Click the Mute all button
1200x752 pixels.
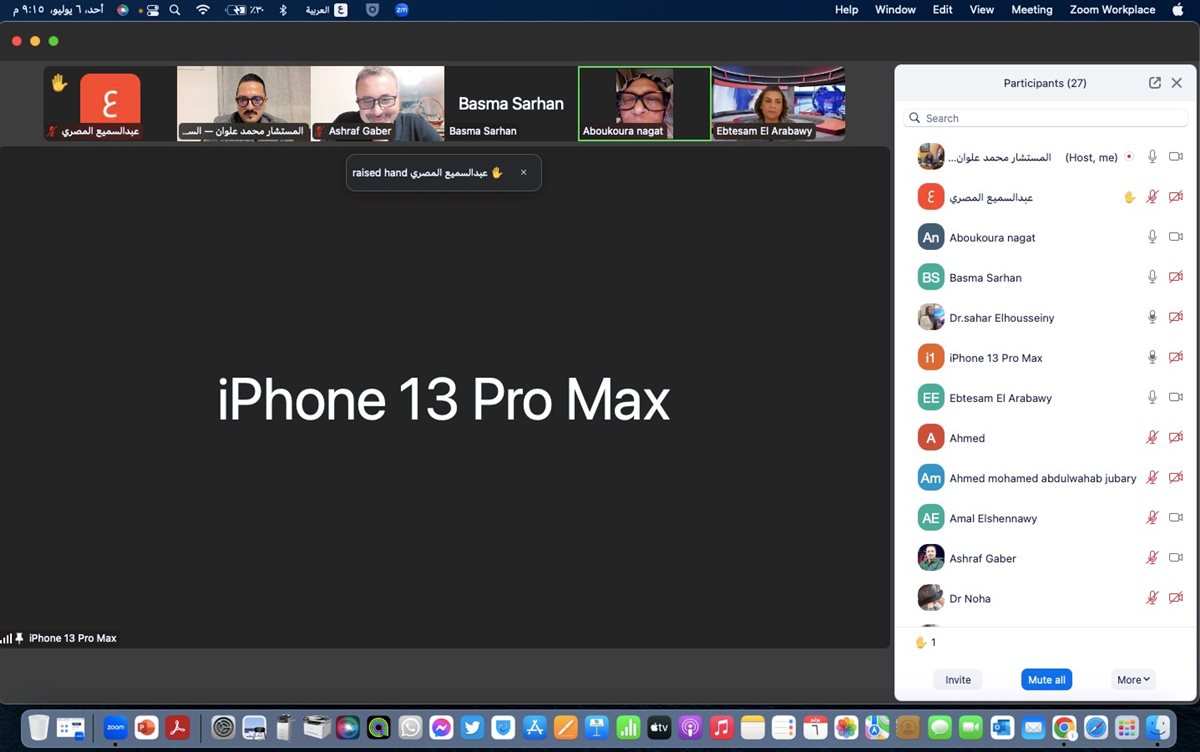click(1047, 679)
